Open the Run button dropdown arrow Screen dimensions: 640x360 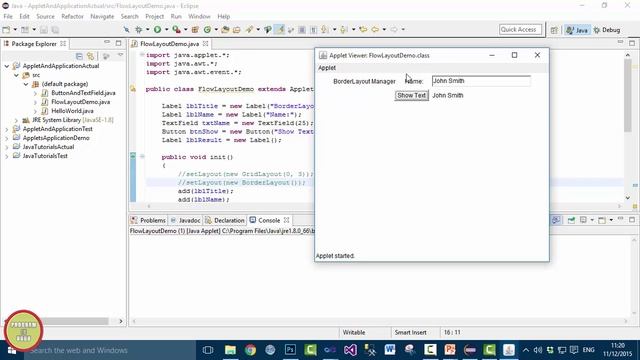pyautogui.click(x=166, y=29)
